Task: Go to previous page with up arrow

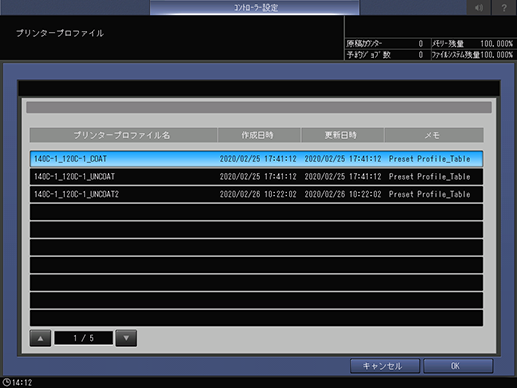Action: [40, 338]
